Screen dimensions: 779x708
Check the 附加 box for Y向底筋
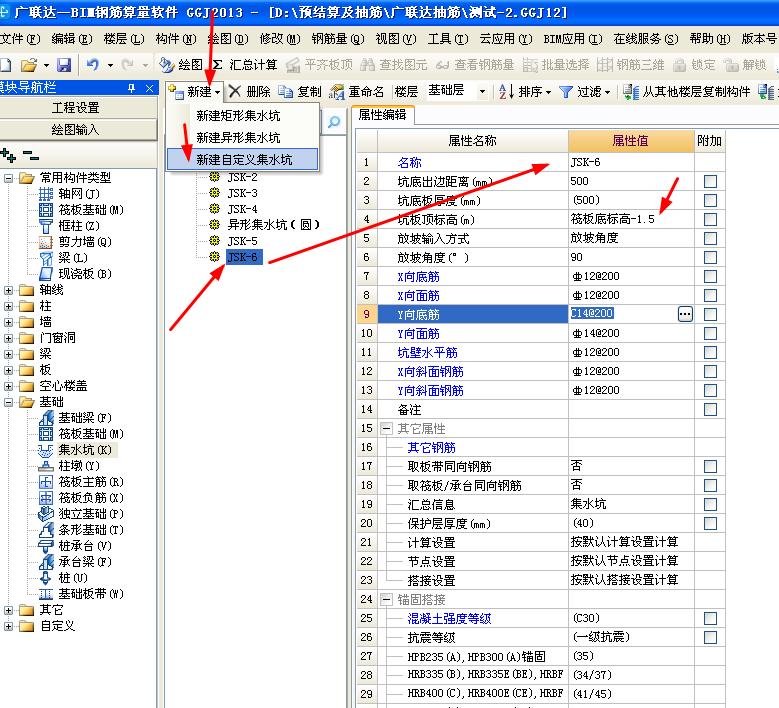[710, 315]
